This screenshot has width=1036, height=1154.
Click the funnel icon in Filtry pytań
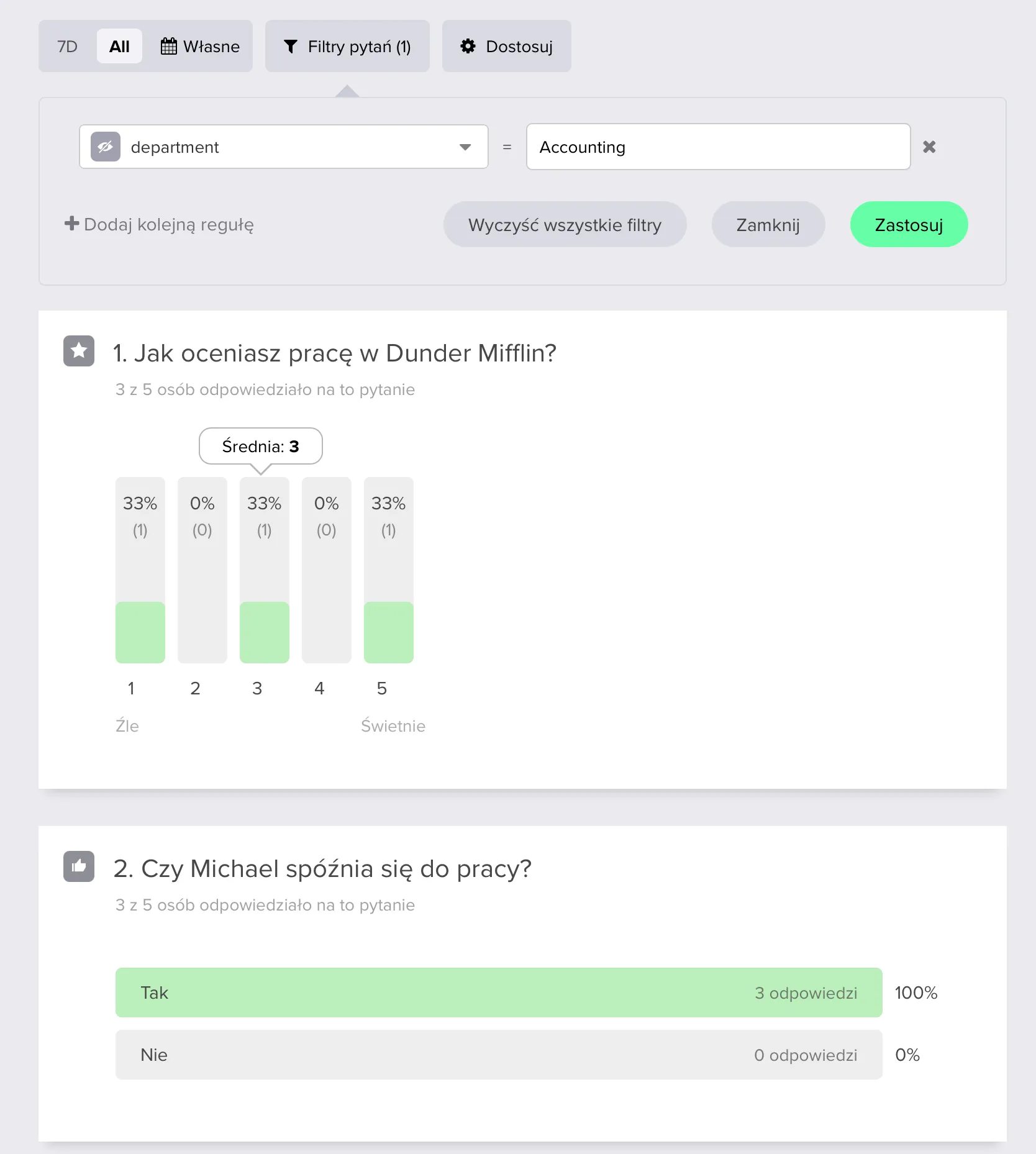point(290,47)
